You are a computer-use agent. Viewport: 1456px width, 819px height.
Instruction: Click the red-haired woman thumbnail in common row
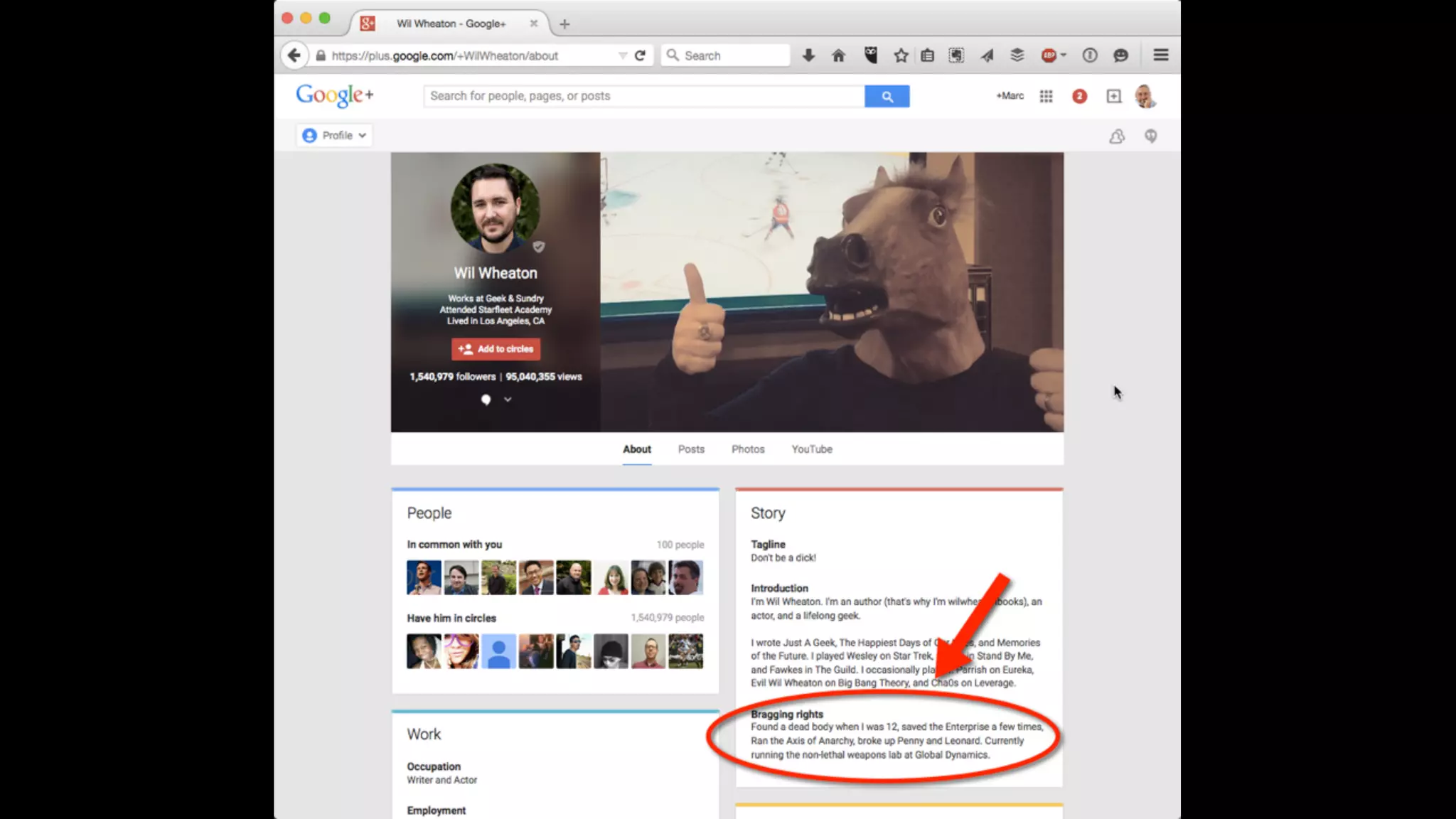pyautogui.click(x=611, y=577)
